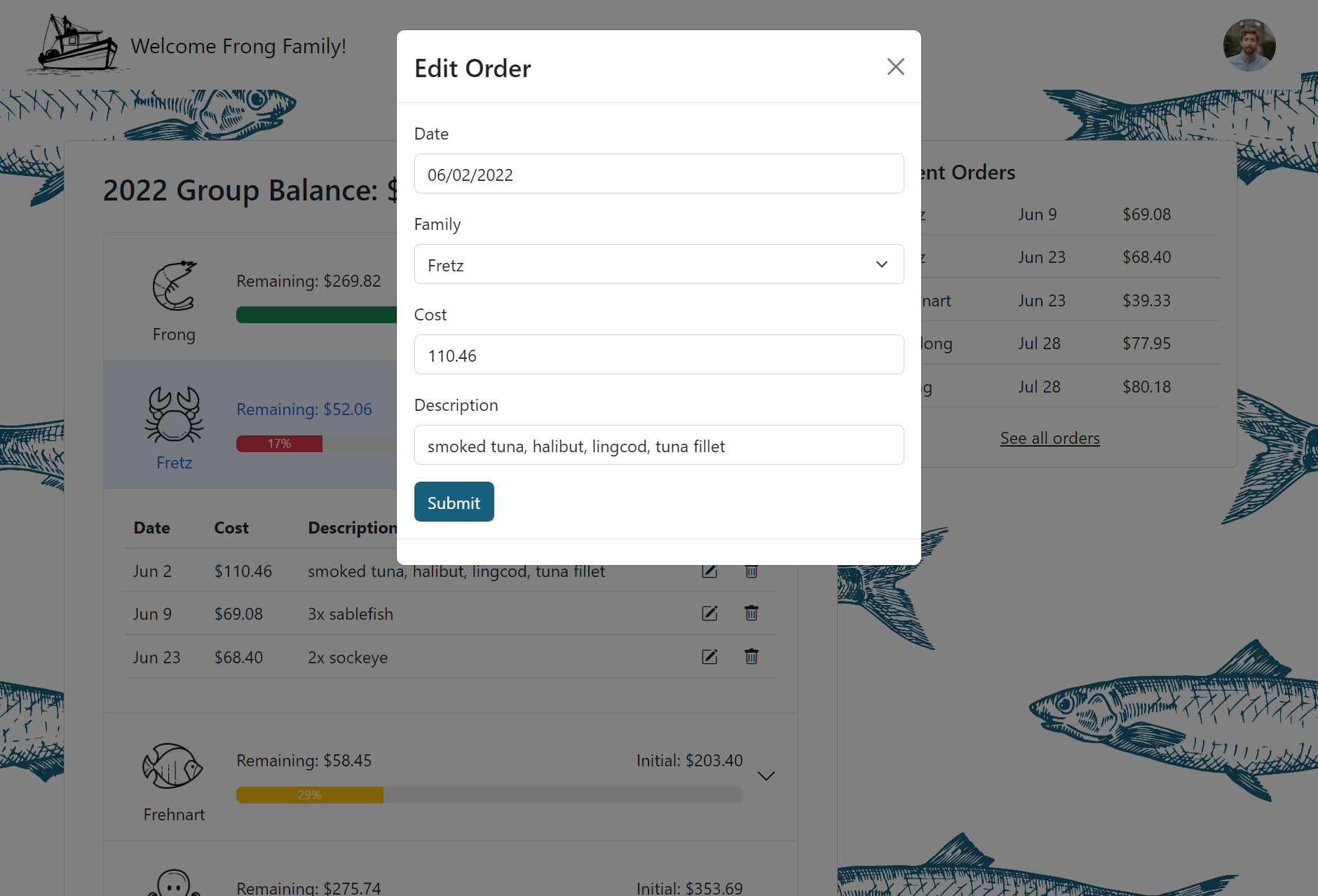Click the trash icon for the Jun 23 order

[751, 656]
